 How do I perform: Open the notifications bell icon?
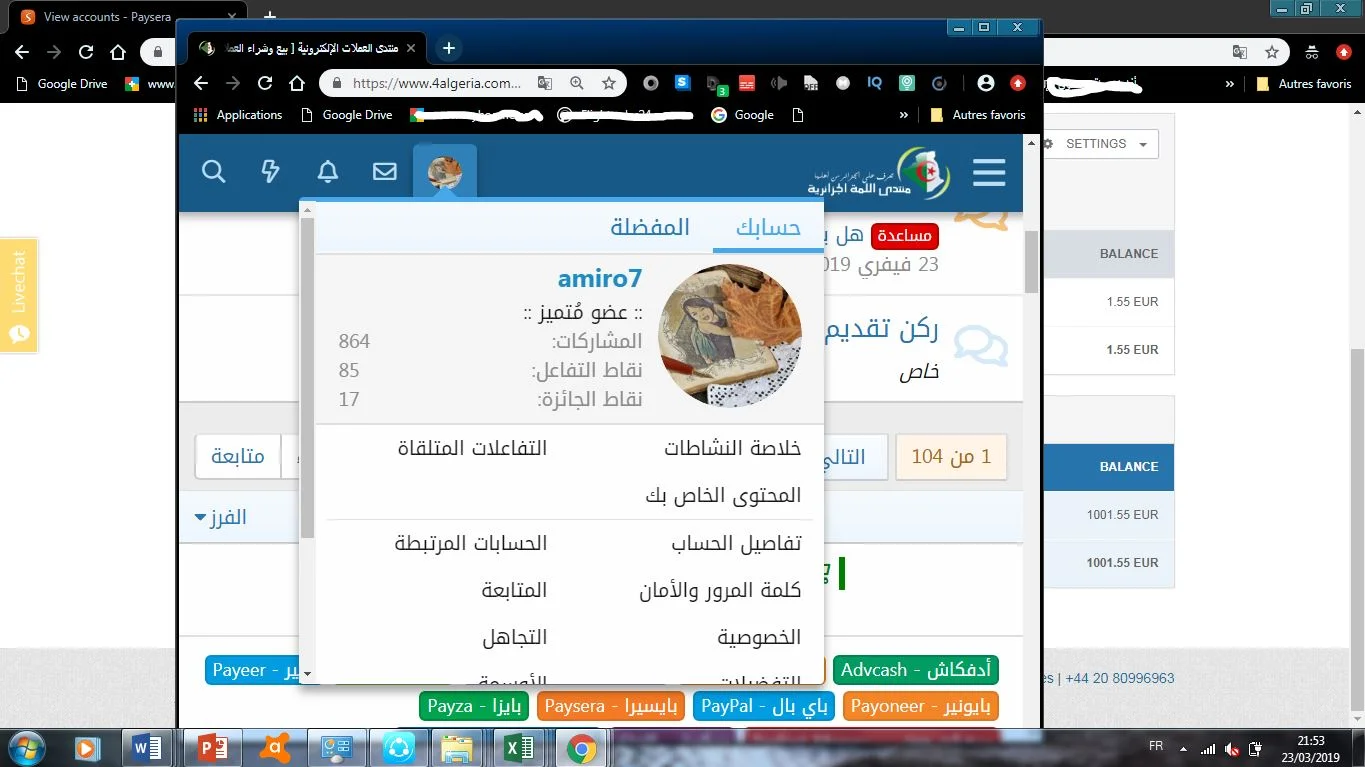328,172
